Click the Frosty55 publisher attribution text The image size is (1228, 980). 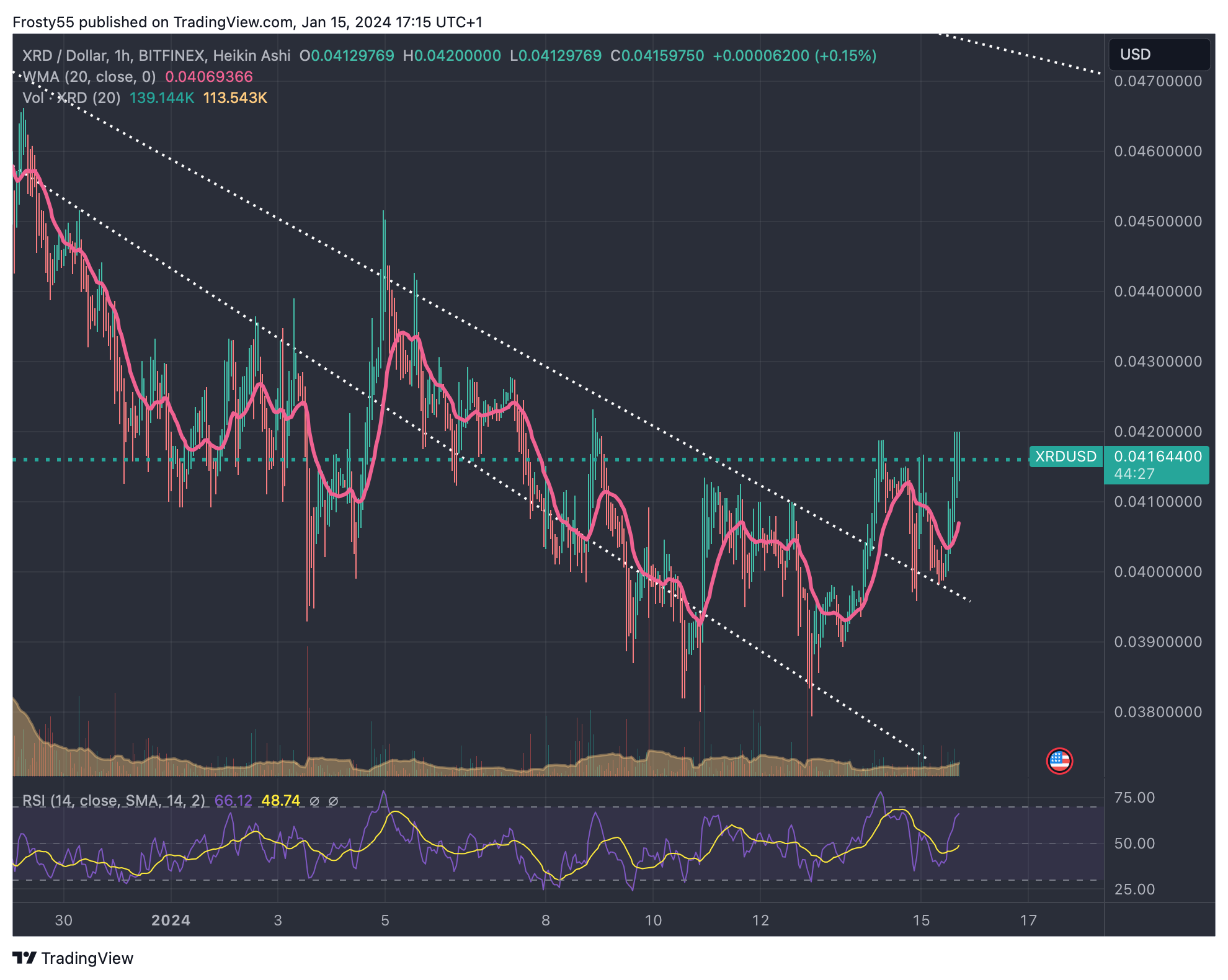click(x=247, y=22)
